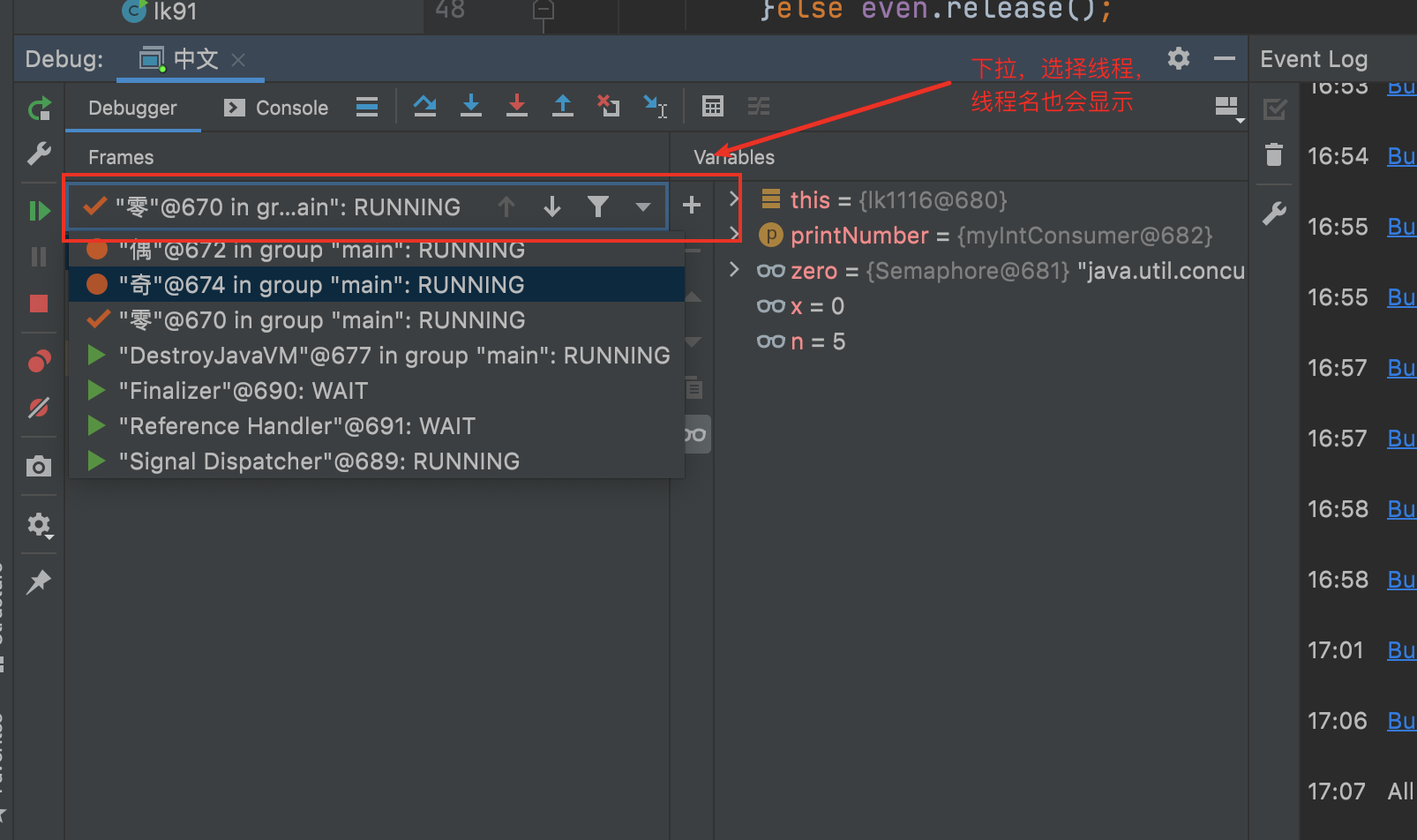The height and width of the screenshot is (840, 1417).
Task: Click Step Over button
Action: pos(424,107)
